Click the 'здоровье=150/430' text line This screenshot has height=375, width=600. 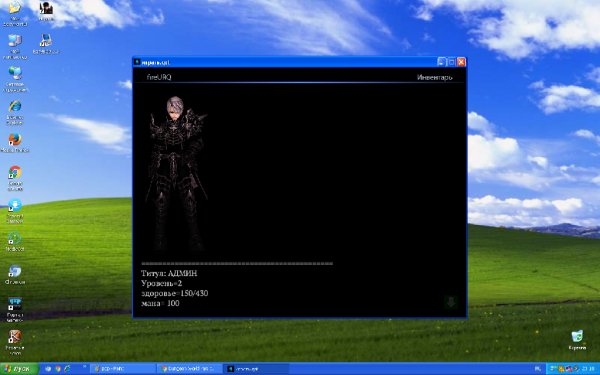click(x=174, y=293)
